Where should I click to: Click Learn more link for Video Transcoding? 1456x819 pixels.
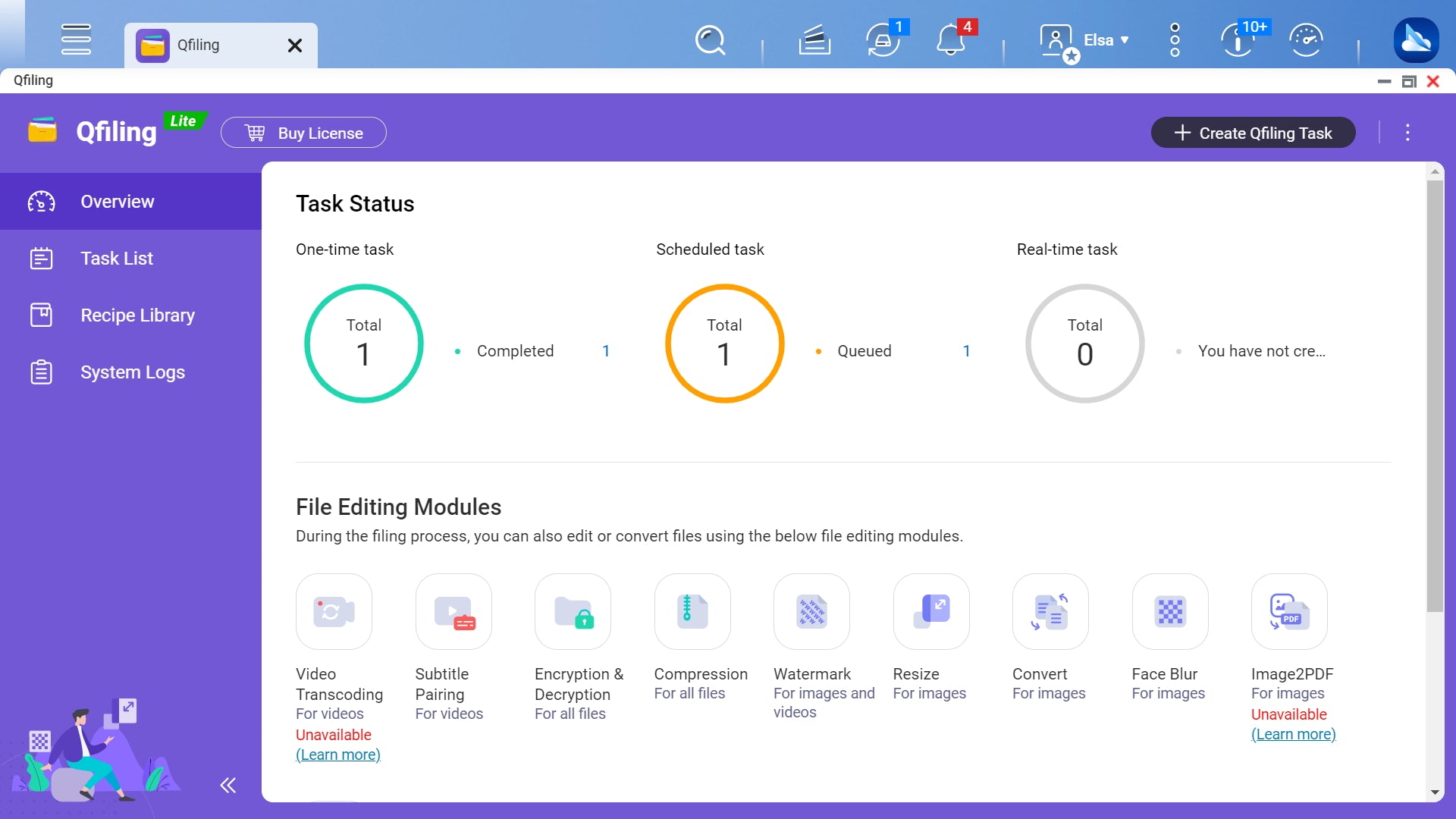pos(337,754)
